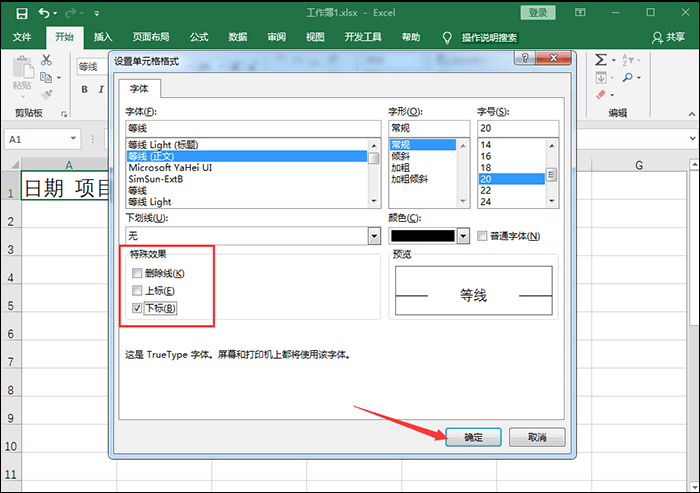Click the 字号 size input field
The image size is (700, 493).
[518, 129]
